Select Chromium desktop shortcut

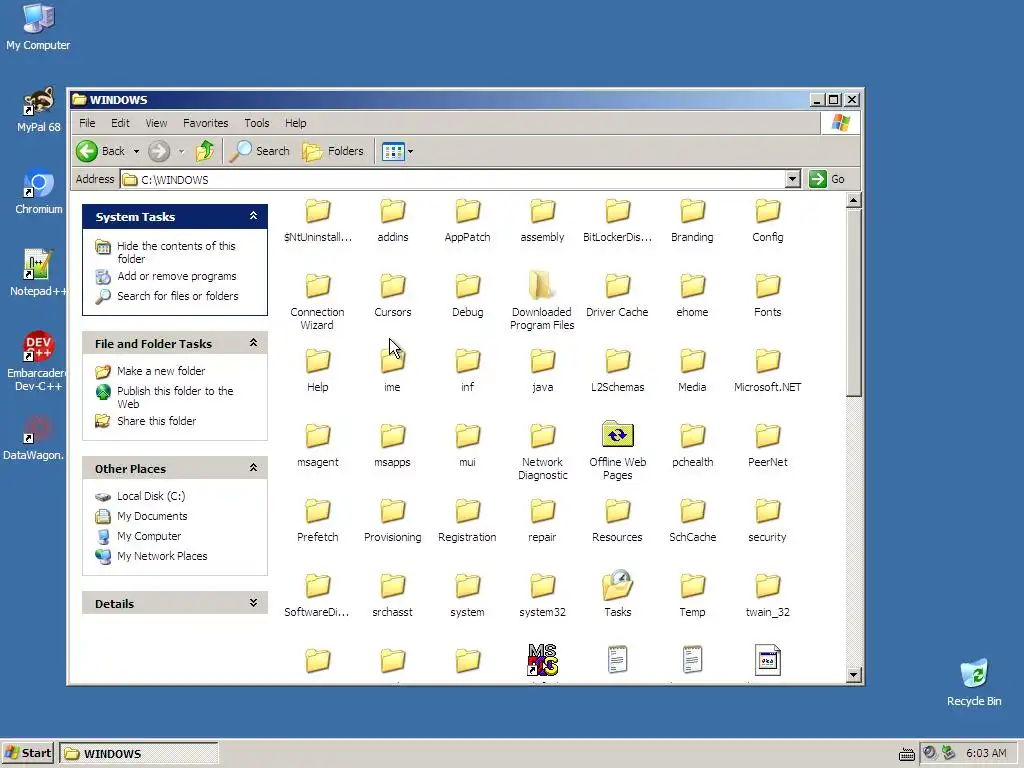tap(39, 192)
